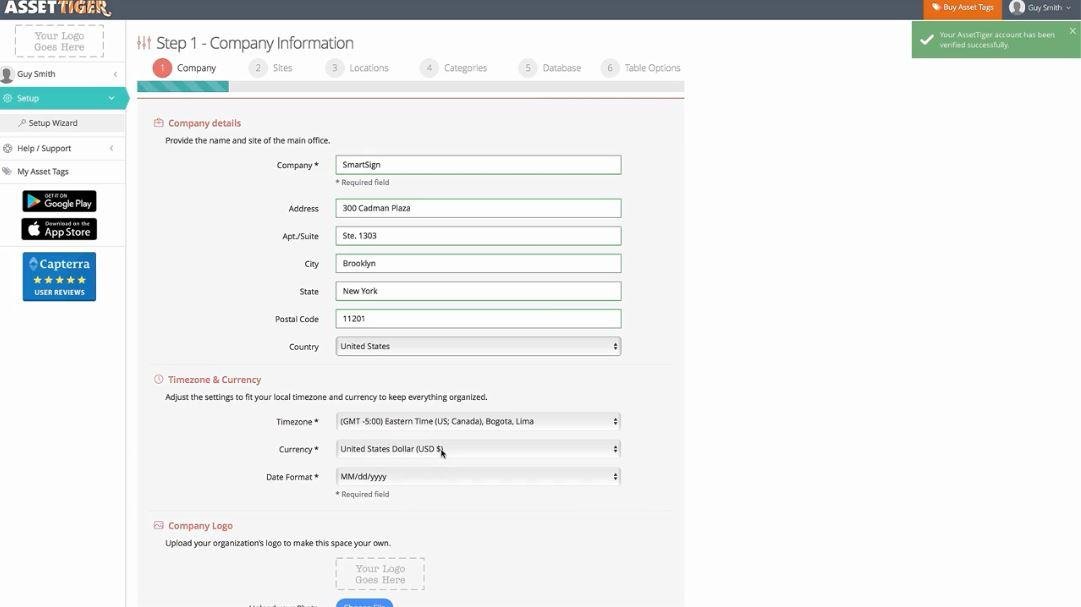The width and height of the screenshot is (1081, 607).
Task: Open the Timezone dropdown
Action: click(x=478, y=421)
